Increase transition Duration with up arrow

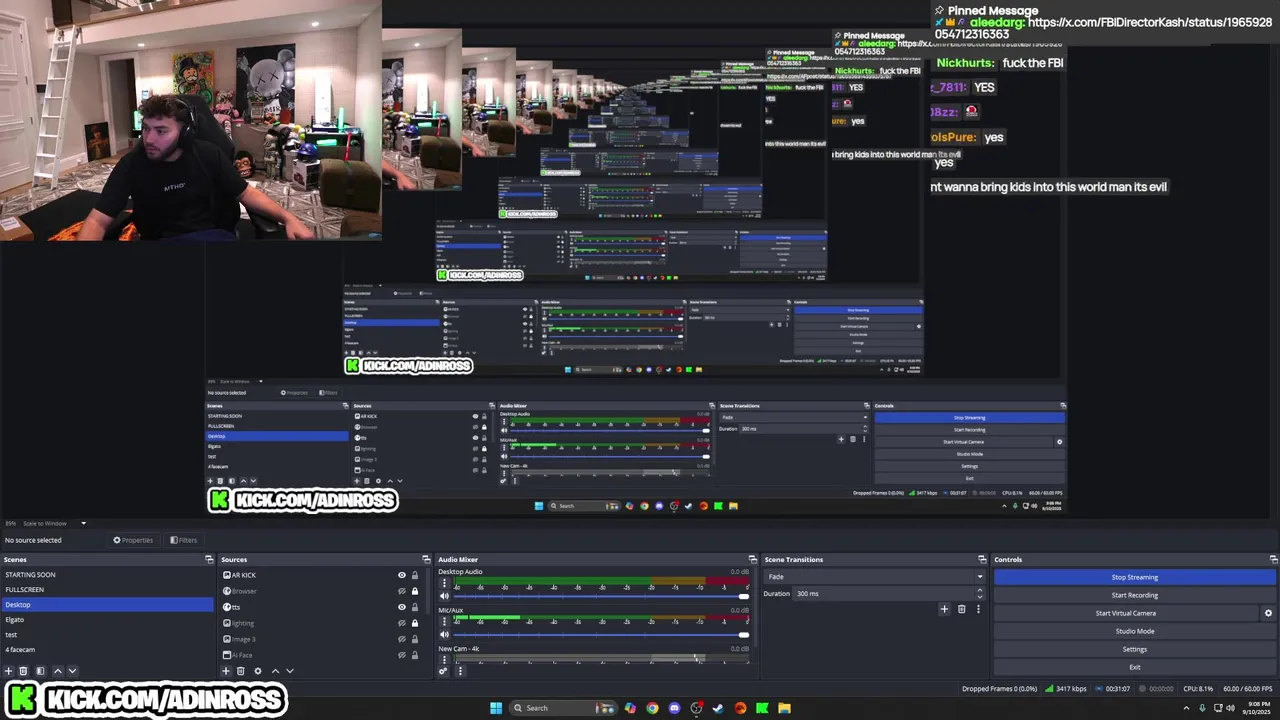point(979,590)
